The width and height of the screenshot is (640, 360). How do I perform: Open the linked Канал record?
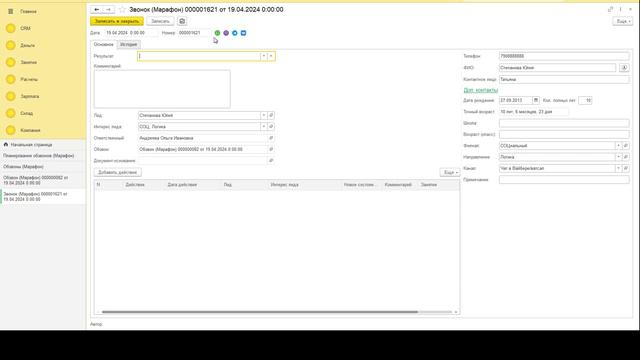pos(626,168)
